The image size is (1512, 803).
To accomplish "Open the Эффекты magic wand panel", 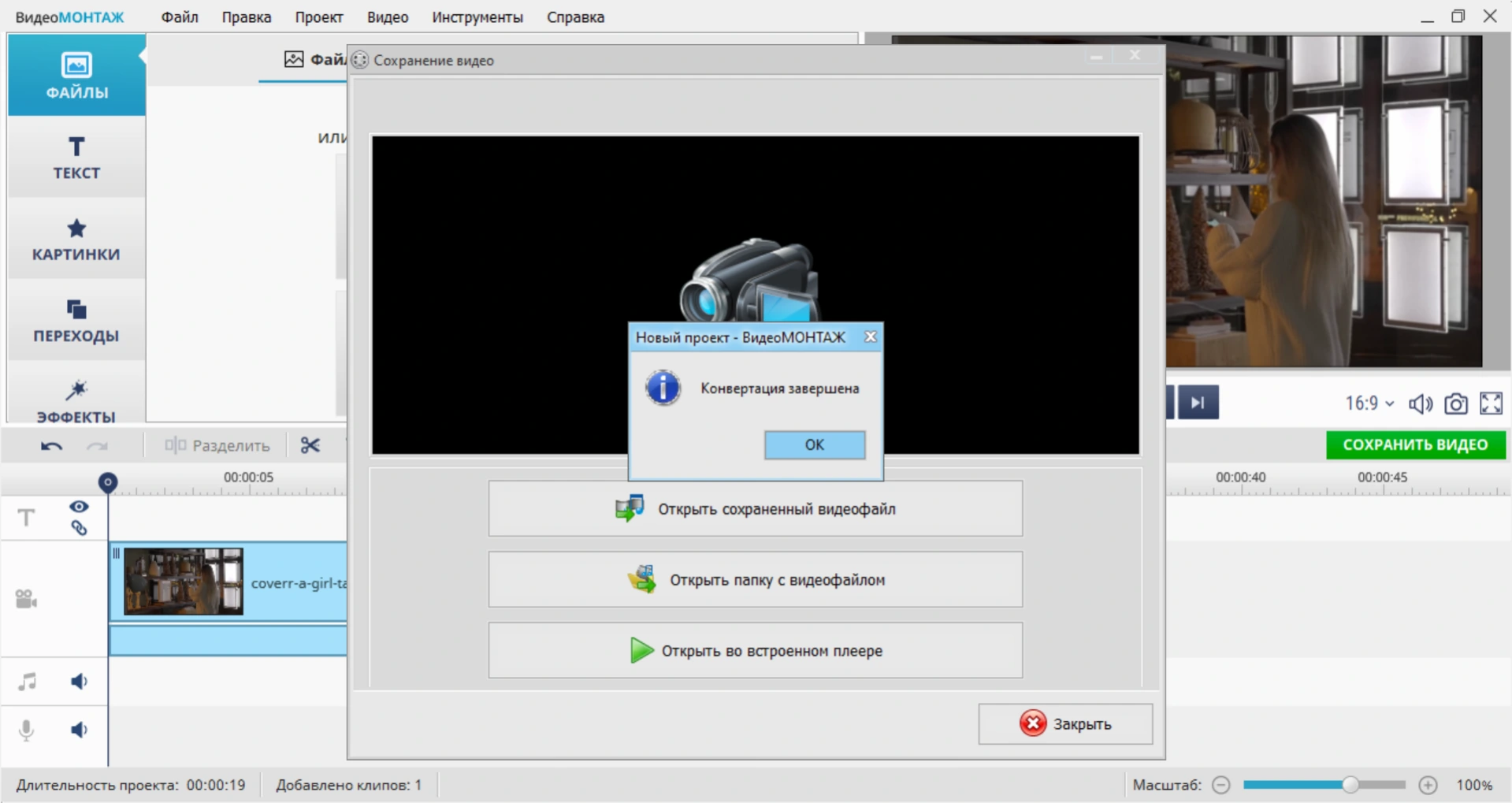I will pos(76,399).
